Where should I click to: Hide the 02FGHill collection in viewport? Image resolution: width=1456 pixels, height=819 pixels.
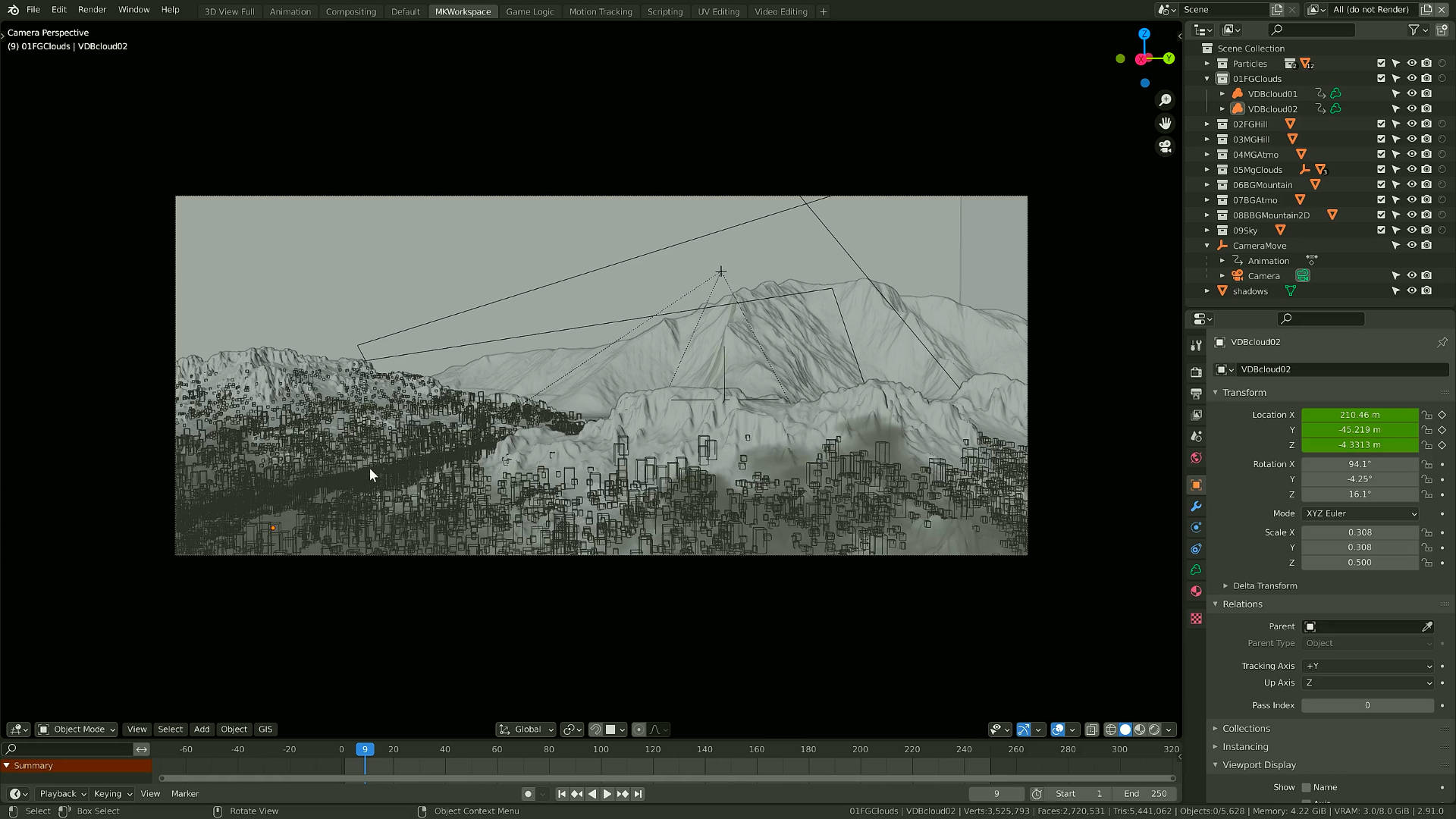click(1411, 124)
